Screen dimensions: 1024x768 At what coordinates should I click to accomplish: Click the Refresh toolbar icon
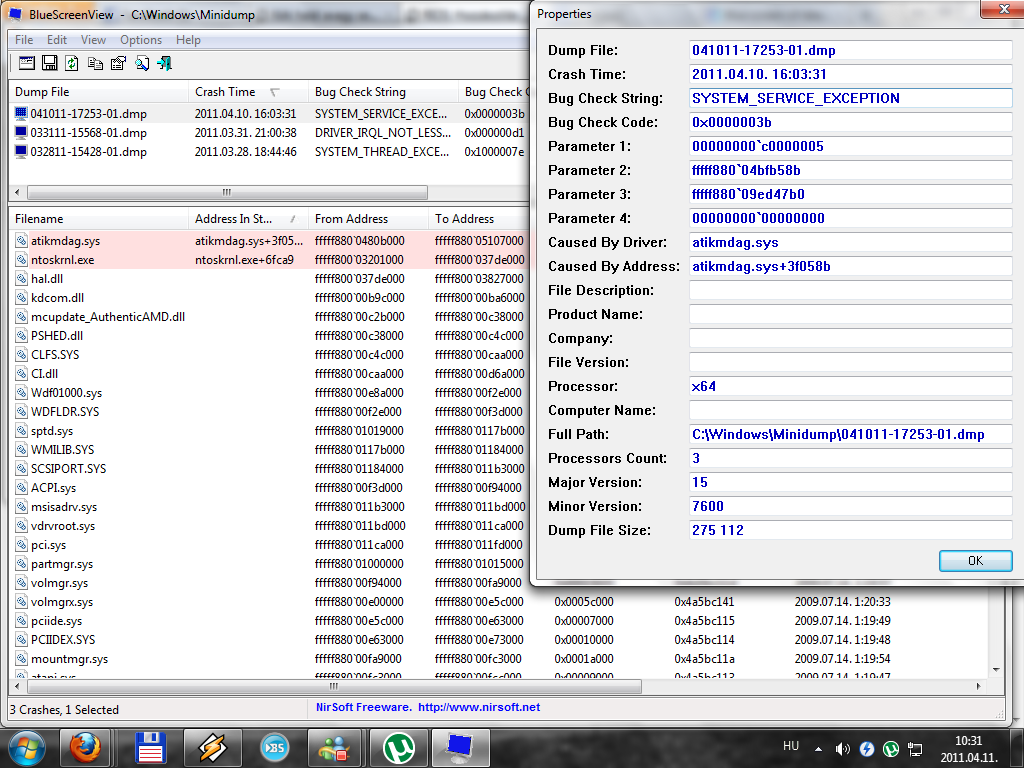coord(72,63)
